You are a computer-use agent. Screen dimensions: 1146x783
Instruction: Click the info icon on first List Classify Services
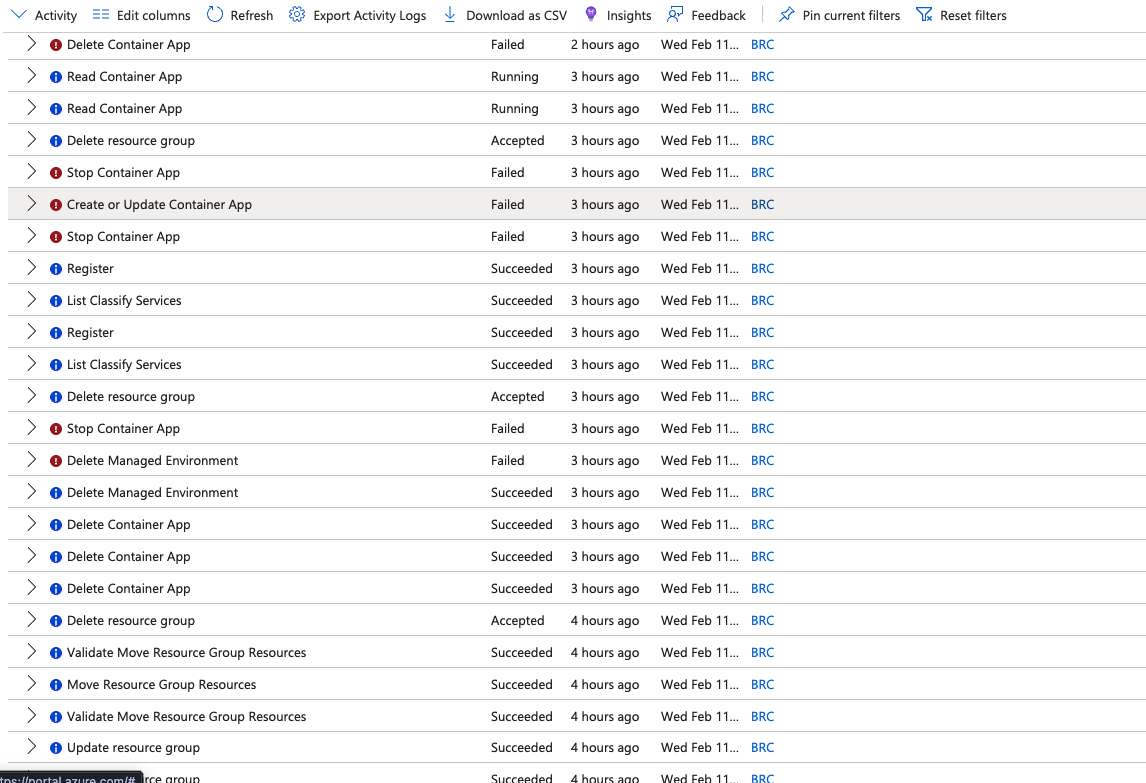(56, 302)
